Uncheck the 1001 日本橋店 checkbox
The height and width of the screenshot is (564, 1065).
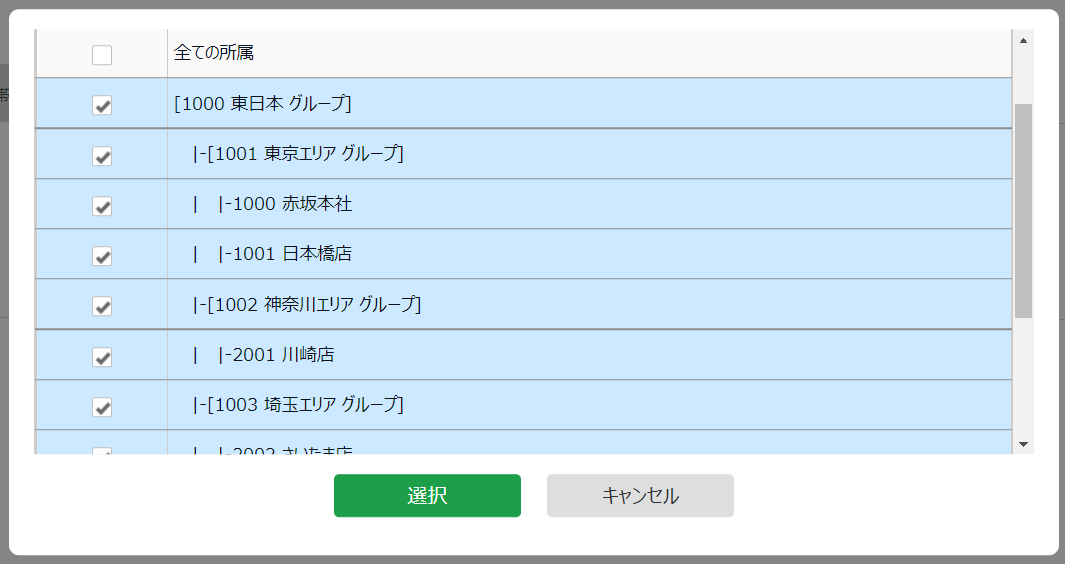pyautogui.click(x=102, y=256)
